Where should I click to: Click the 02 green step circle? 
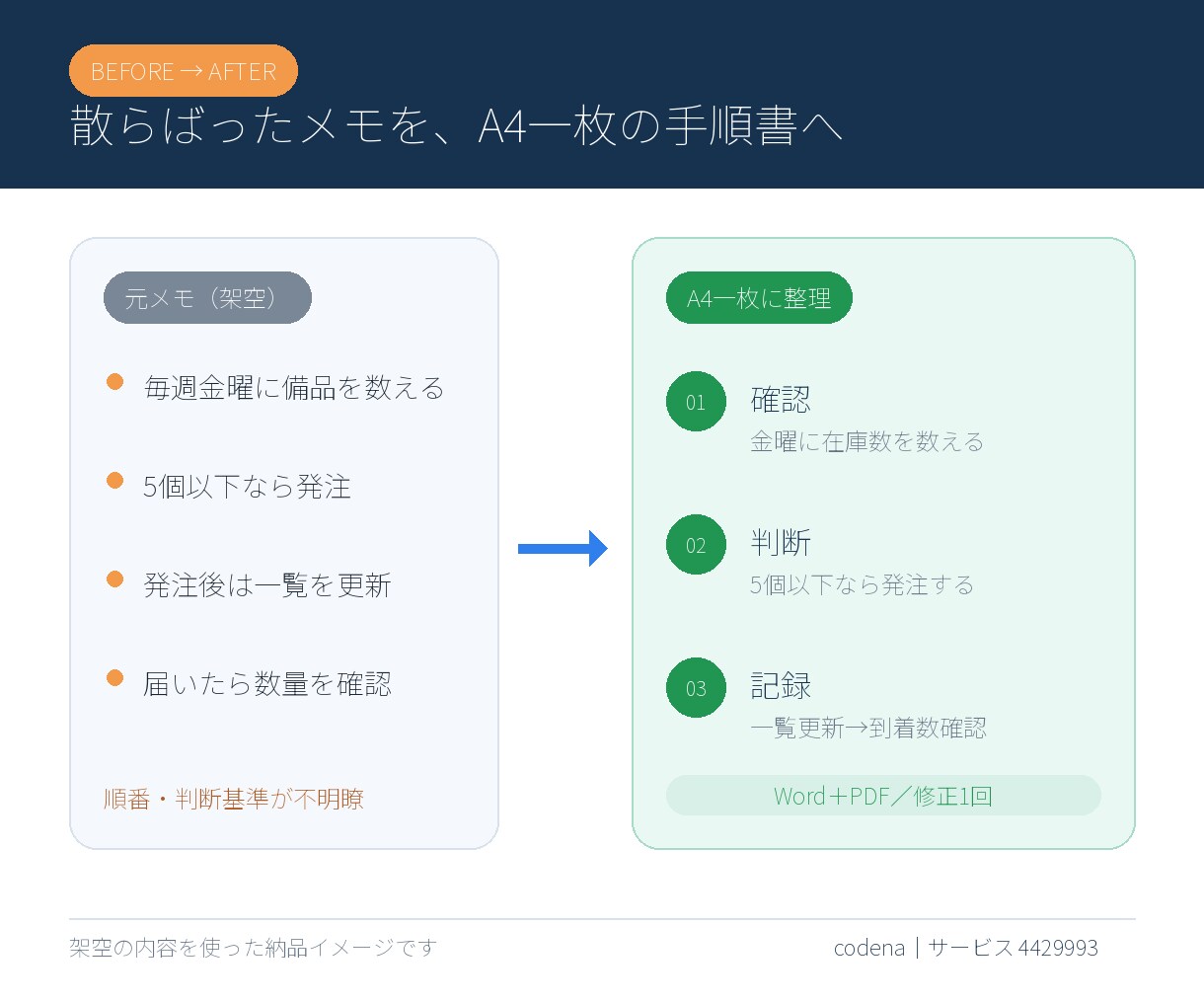point(696,545)
